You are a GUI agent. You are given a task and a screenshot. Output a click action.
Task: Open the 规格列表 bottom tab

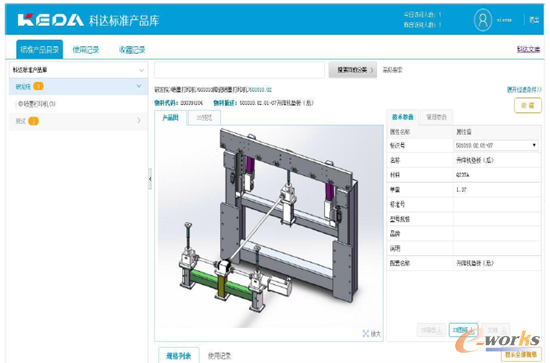coord(179,356)
